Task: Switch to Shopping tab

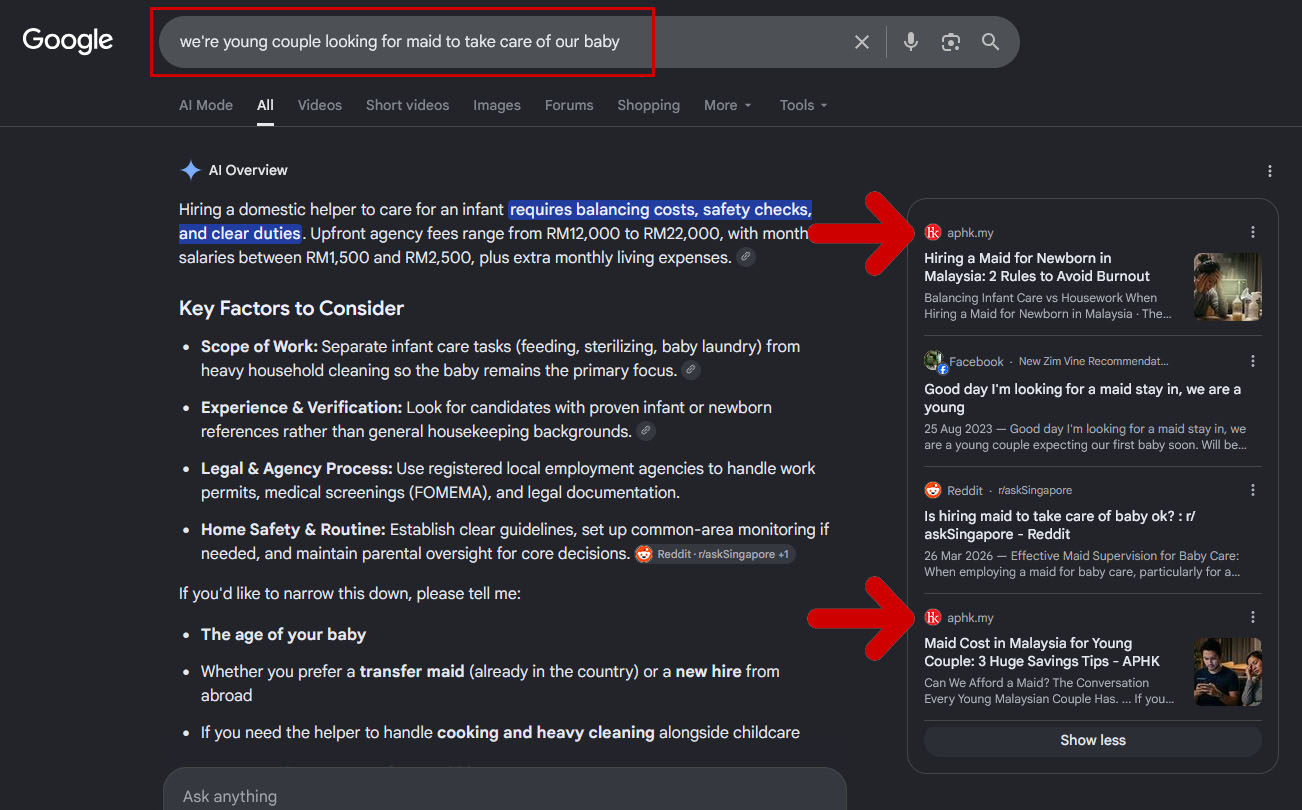Action: pos(648,105)
